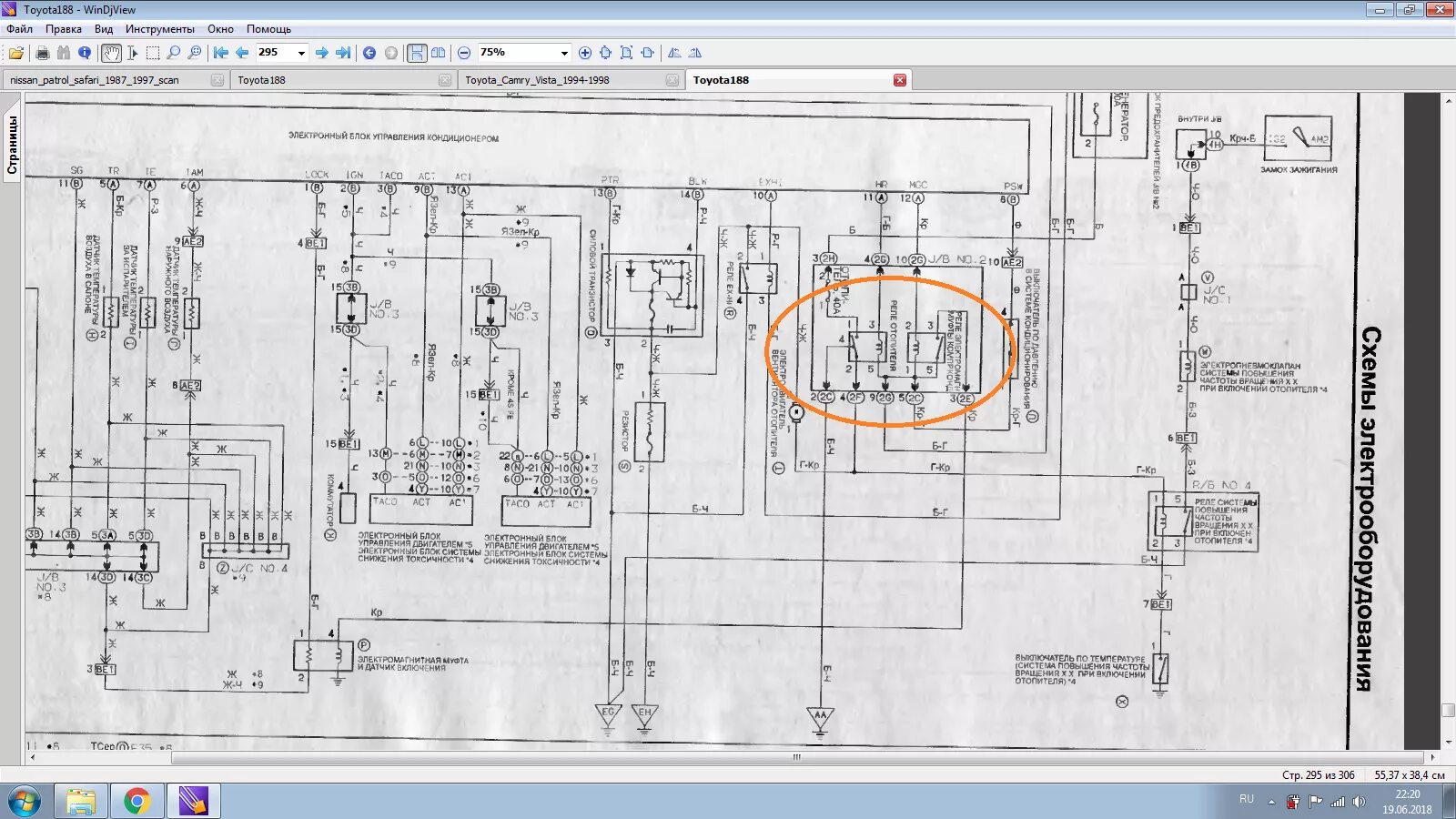Open Action Center flag icon

point(1316,802)
